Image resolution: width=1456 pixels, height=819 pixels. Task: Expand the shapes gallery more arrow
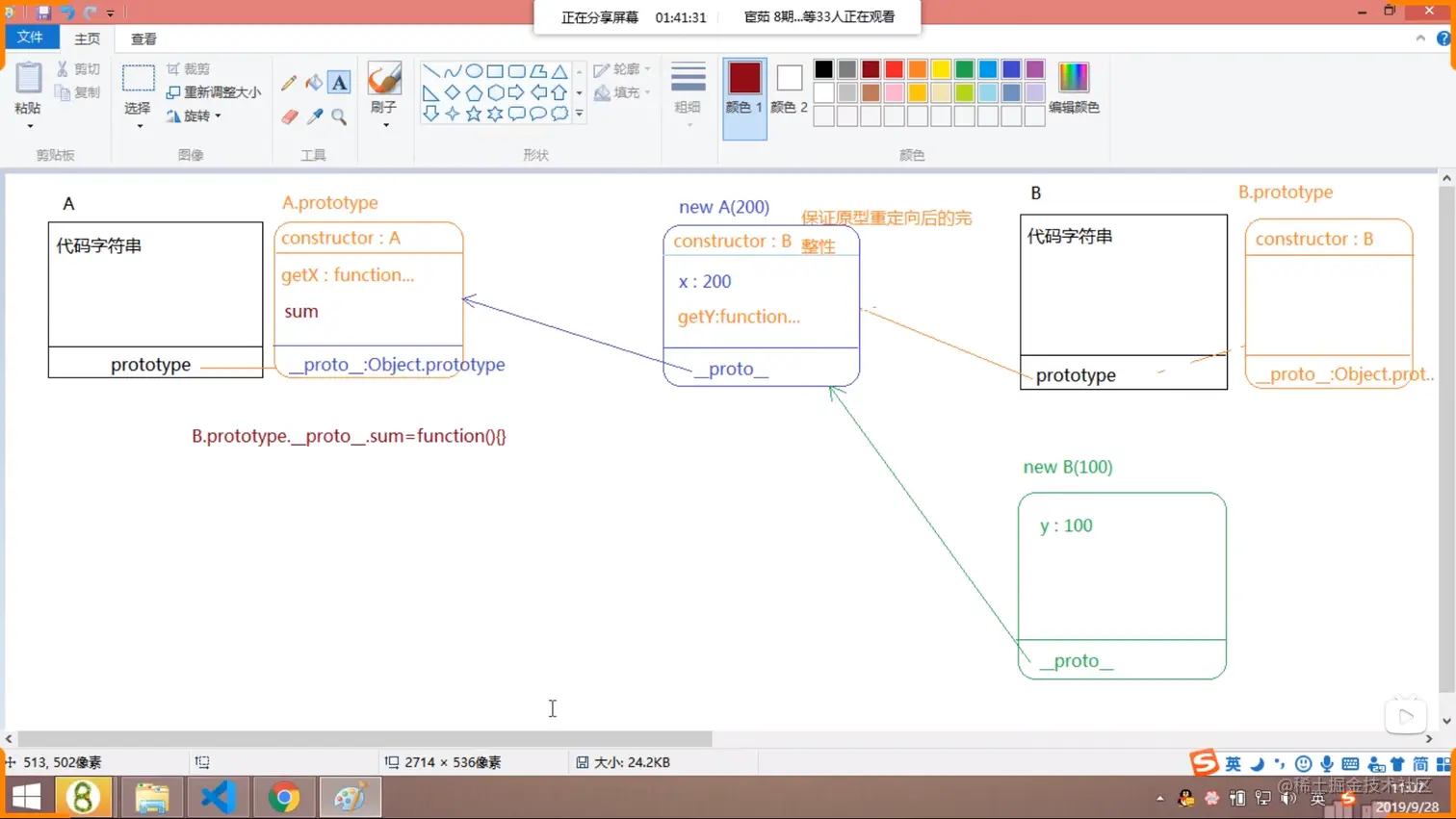click(x=579, y=114)
